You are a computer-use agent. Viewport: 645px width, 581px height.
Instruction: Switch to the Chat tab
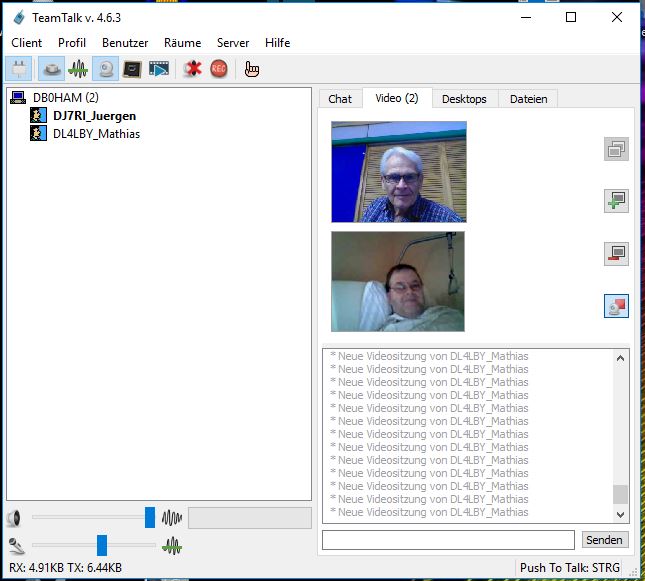[340, 99]
